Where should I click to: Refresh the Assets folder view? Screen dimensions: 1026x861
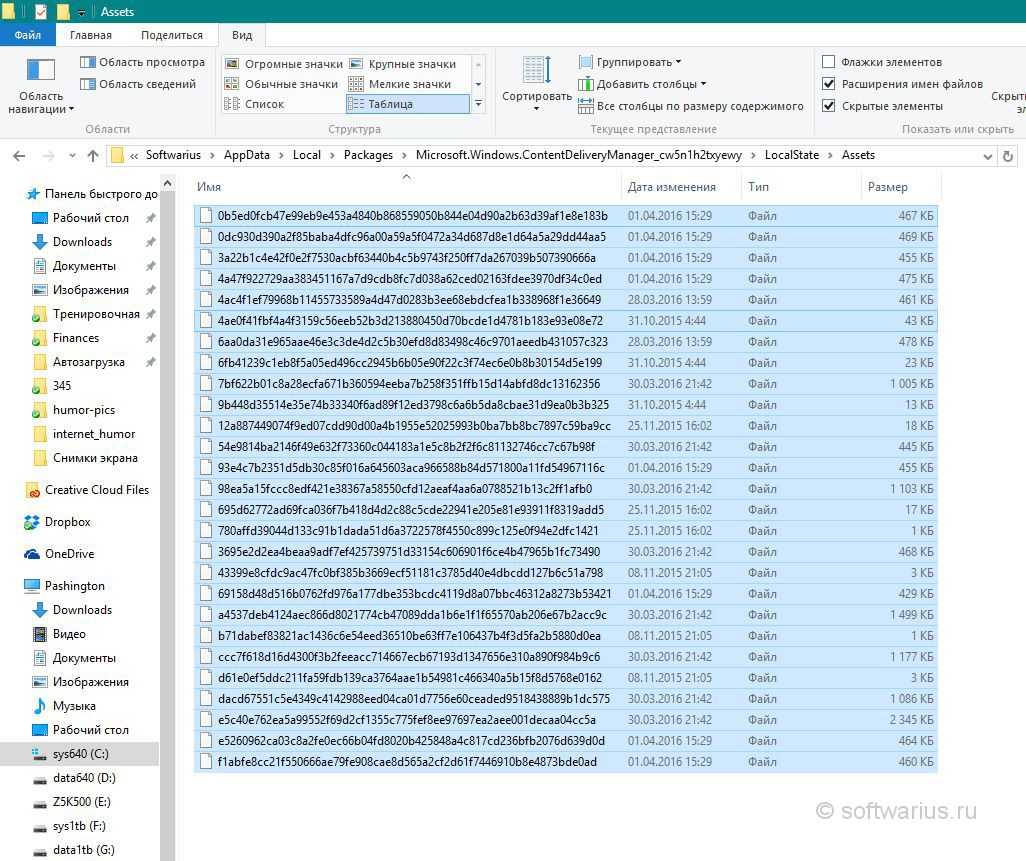click(1008, 155)
